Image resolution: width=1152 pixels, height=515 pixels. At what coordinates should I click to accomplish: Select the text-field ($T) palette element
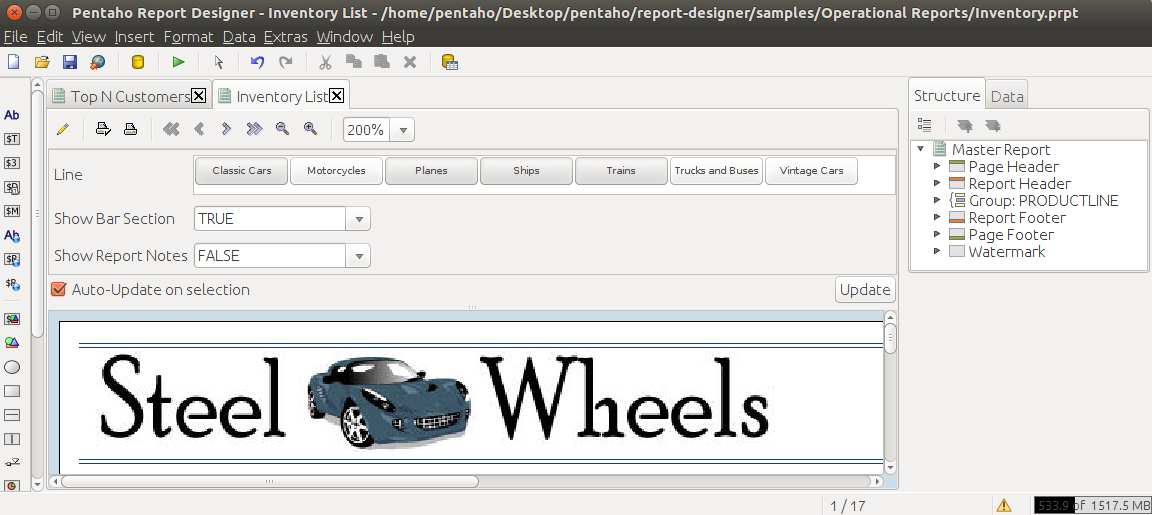pyautogui.click(x=12, y=139)
